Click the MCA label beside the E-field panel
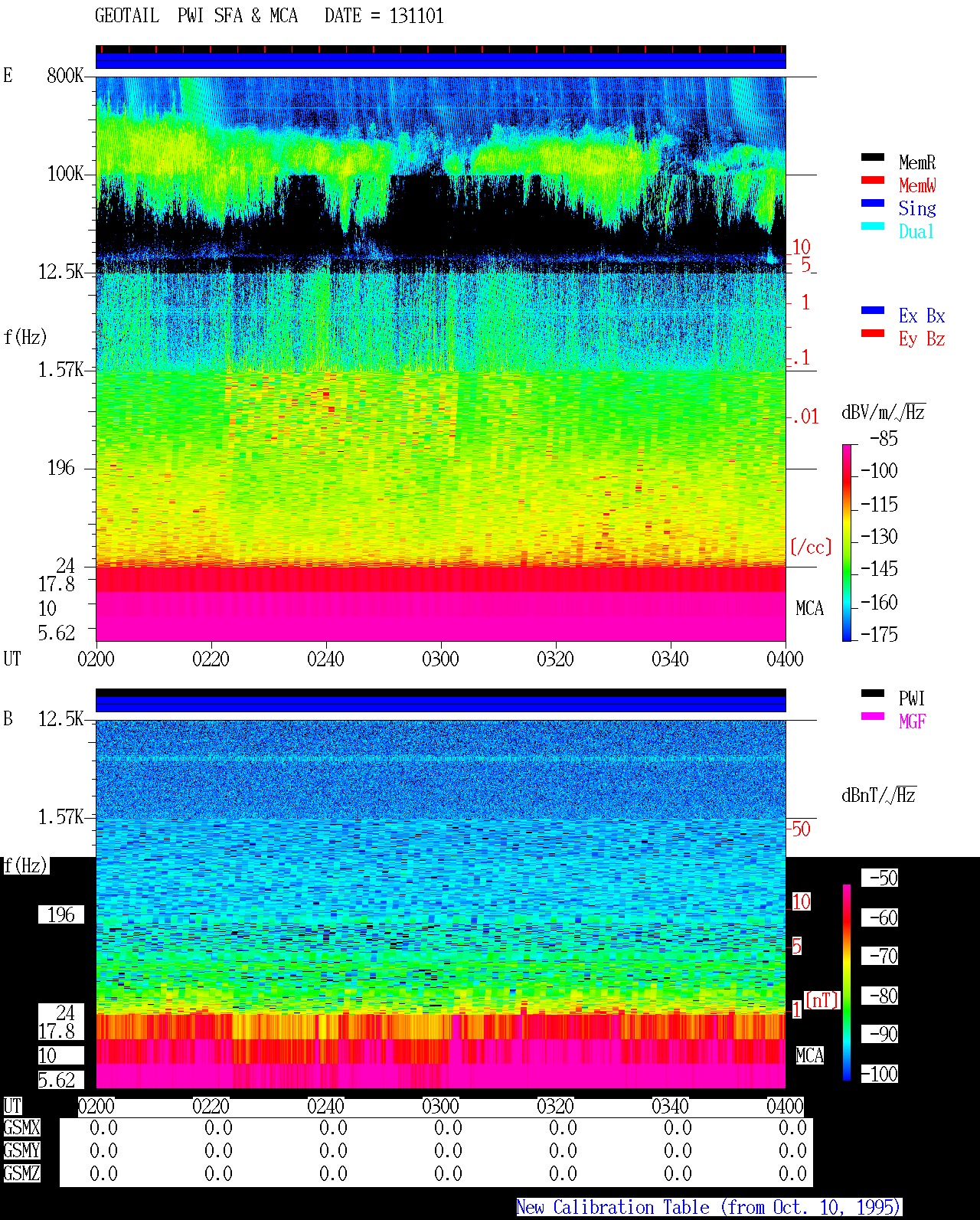Viewport: 980px width, 1220px height. (x=809, y=609)
